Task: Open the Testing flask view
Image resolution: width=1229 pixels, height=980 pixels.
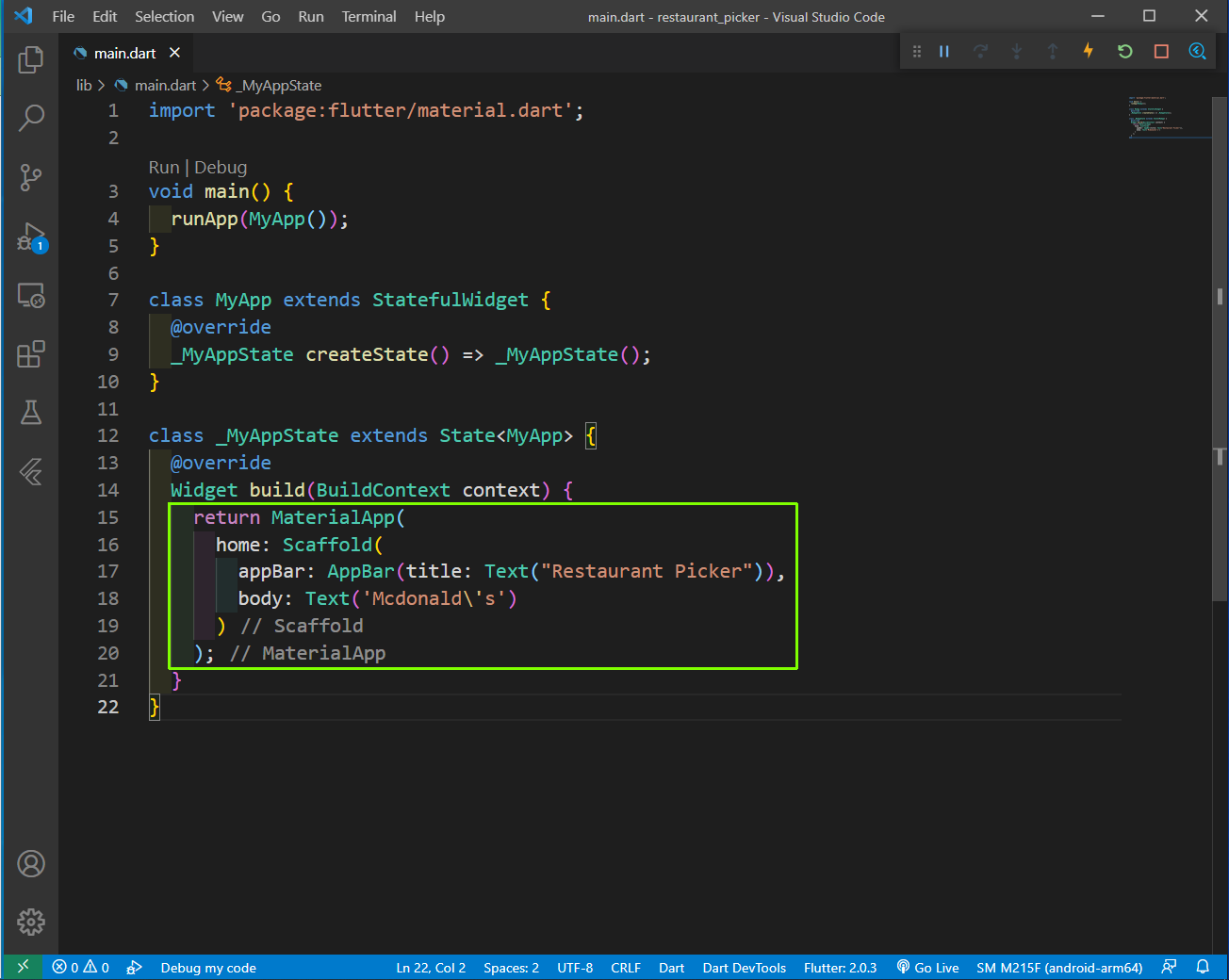Action: click(31, 413)
